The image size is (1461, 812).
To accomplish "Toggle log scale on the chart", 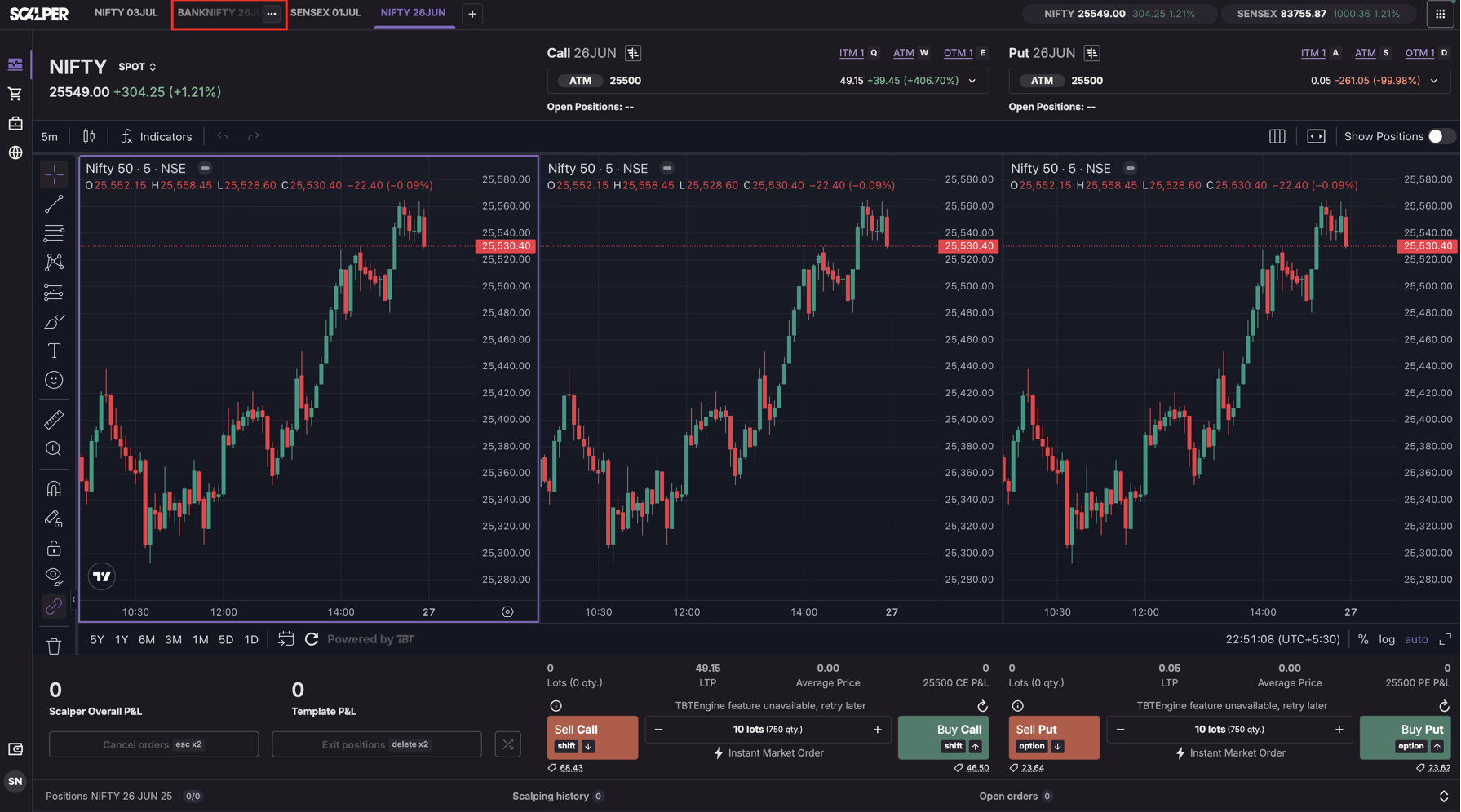I will 1387,639.
